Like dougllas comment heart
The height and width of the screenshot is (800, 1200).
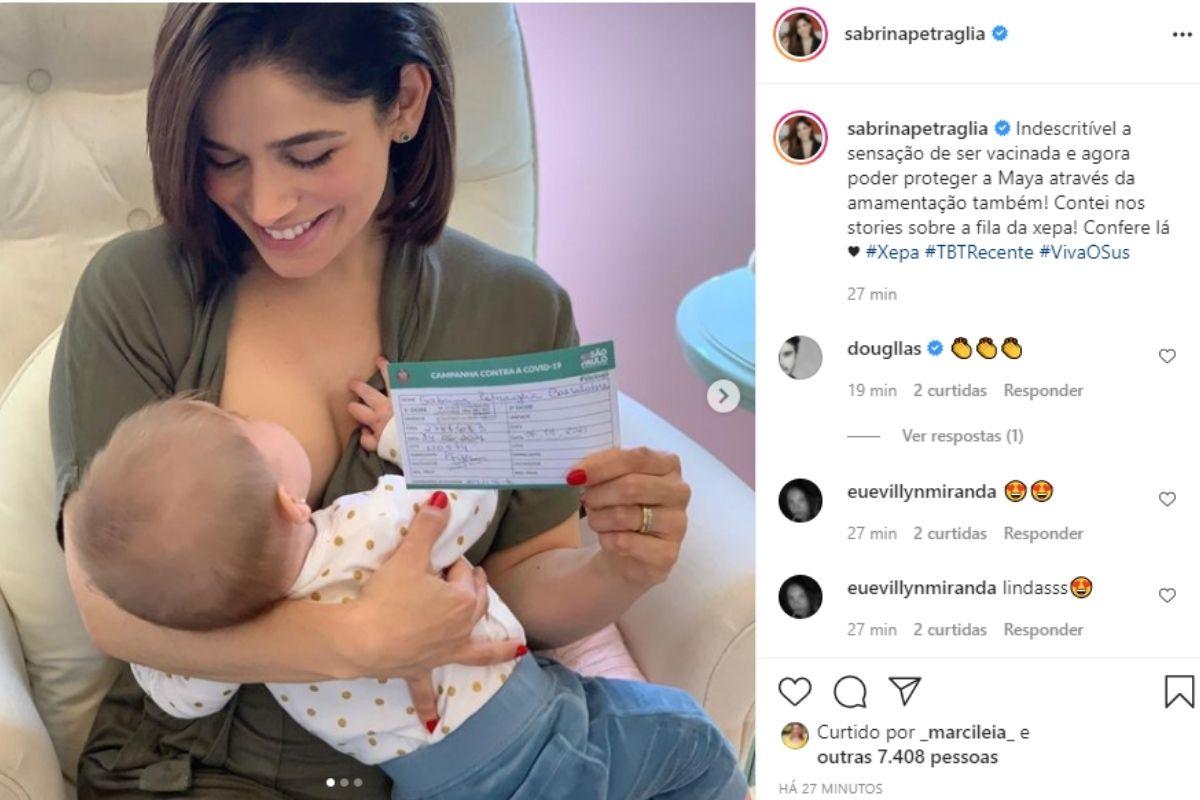pyautogui.click(x=1167, y=356)
